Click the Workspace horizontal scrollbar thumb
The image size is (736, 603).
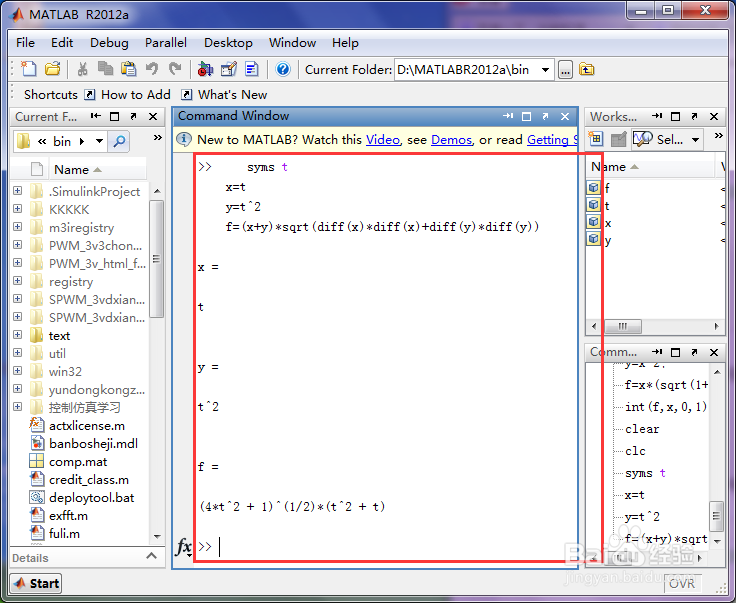click(622, 326)
